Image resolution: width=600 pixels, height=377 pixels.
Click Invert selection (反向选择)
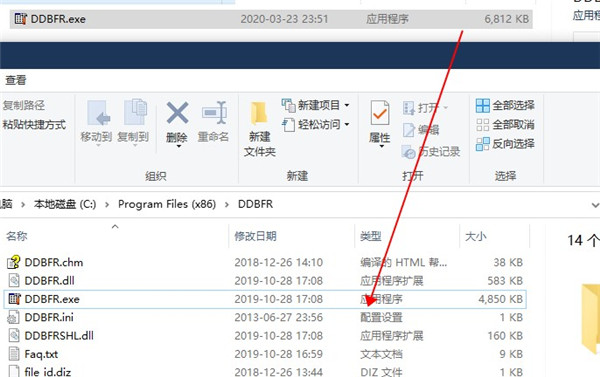point(505,144)
